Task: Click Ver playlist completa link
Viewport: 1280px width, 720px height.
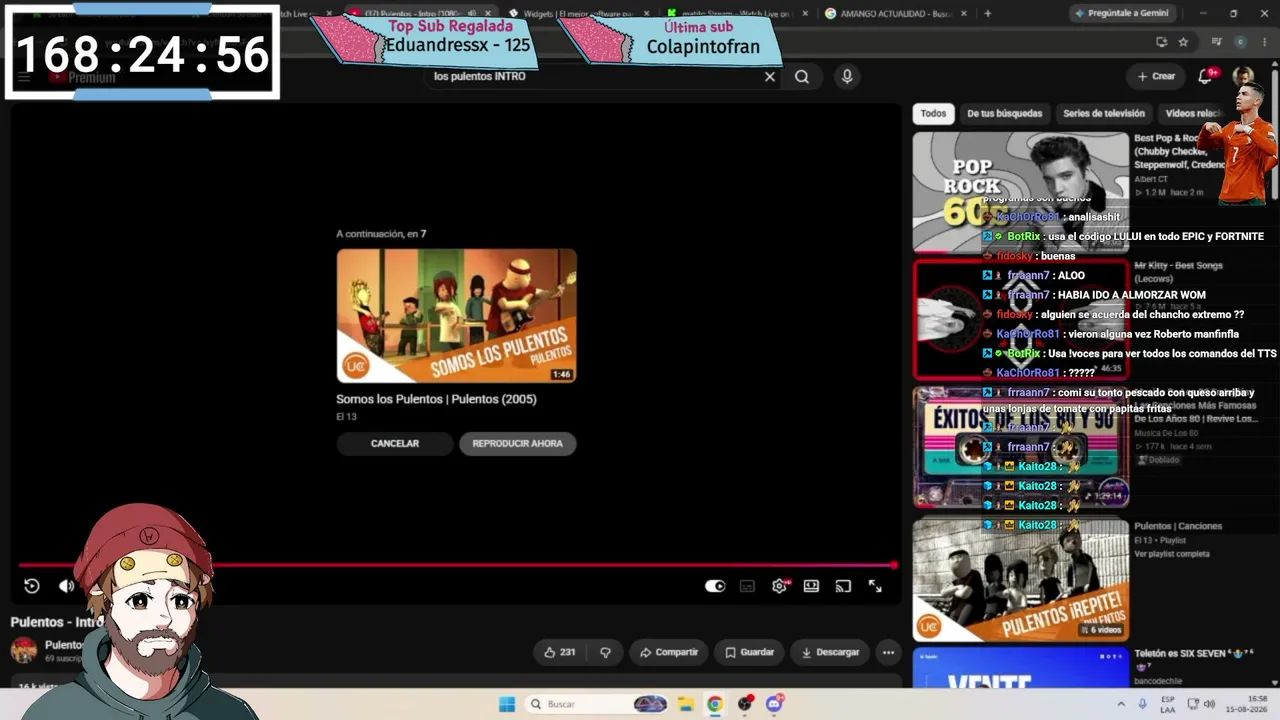Action: (x=1172, y=554)
